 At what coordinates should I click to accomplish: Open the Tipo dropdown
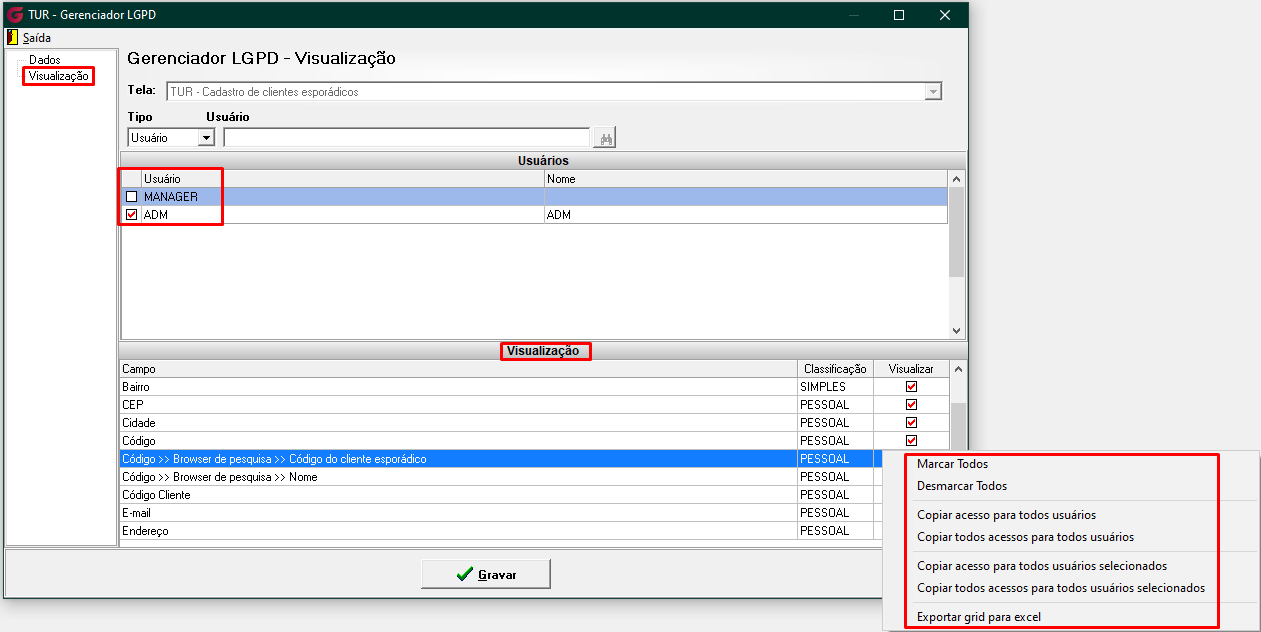[x=207, y=138]
